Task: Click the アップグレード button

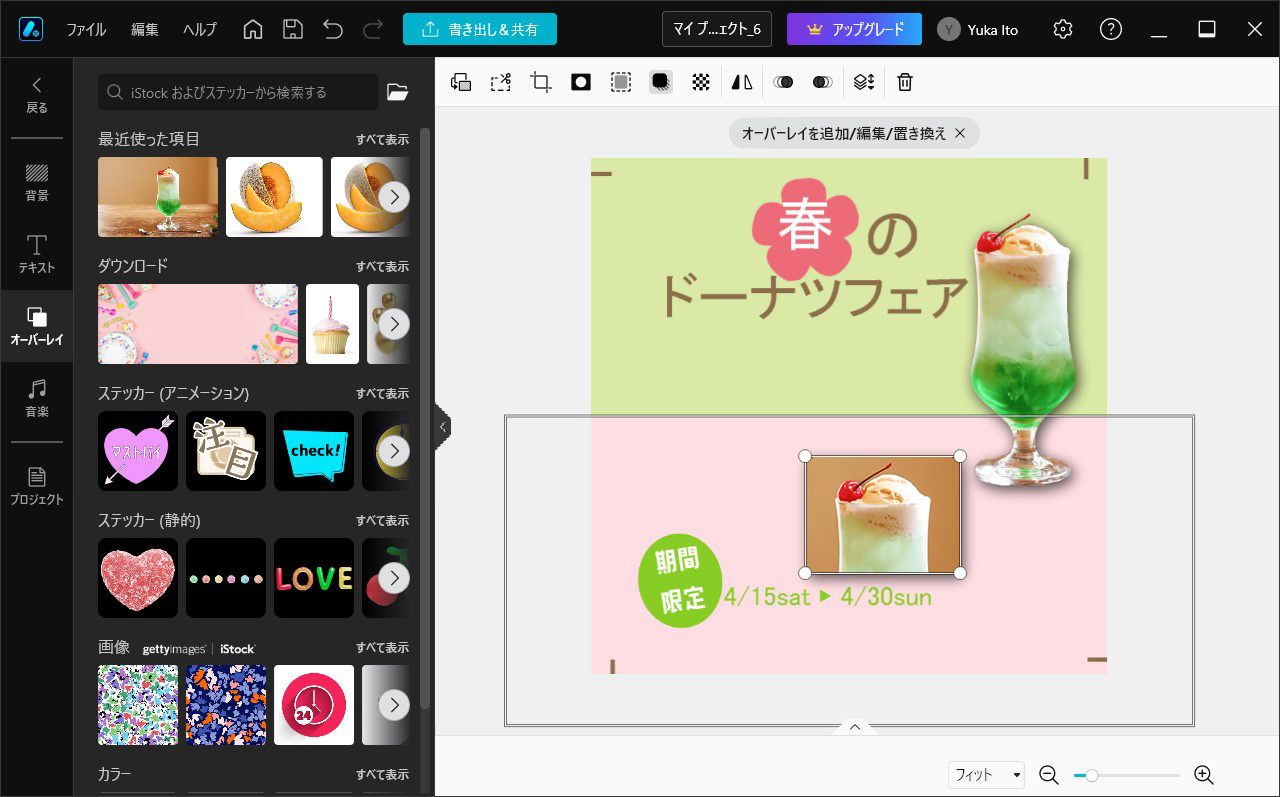Action: (x=854, y=29)
